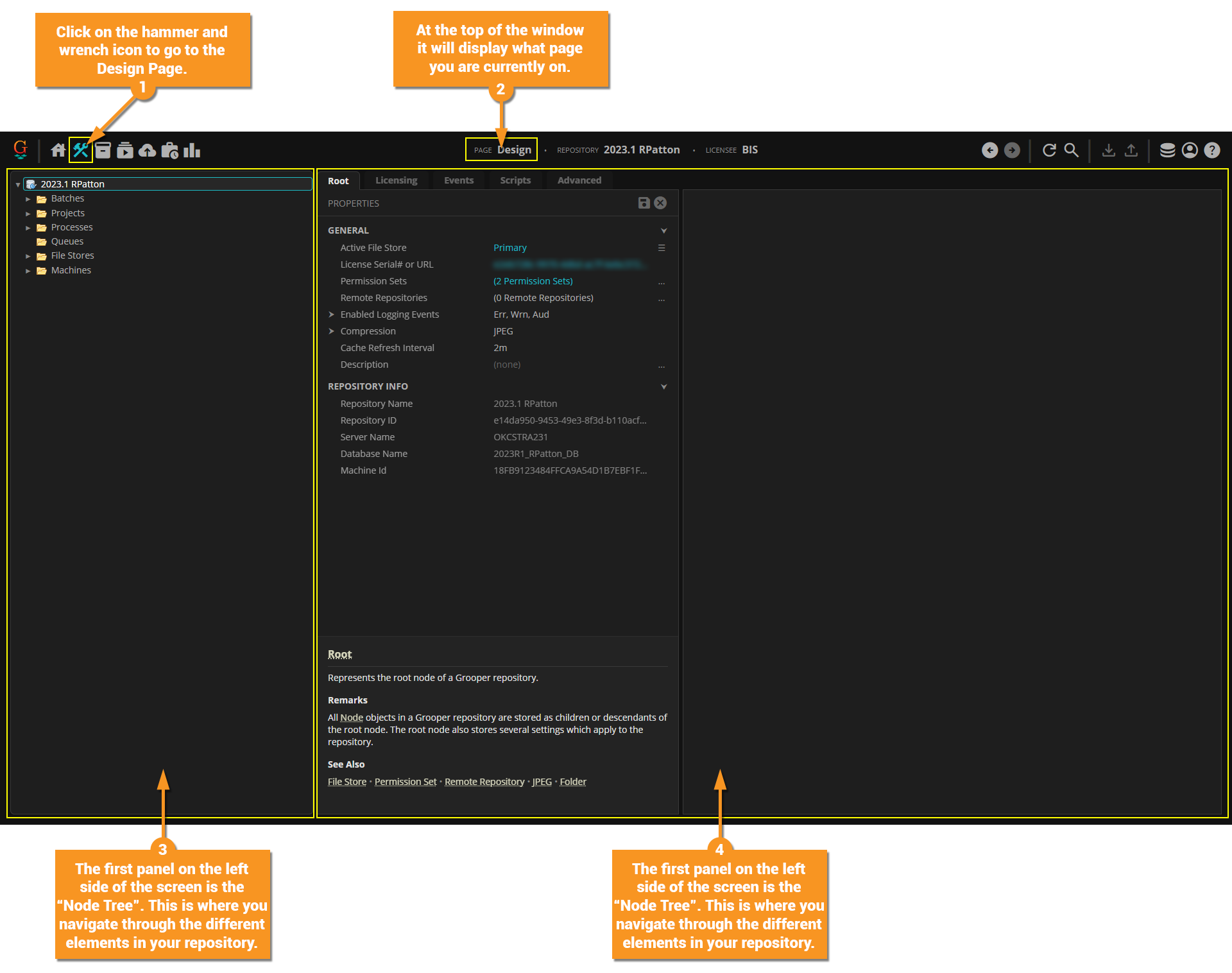Select the Queues folder in node tree
The image size is (1232, 973).
pyautogui.click(x=67, y=241)
